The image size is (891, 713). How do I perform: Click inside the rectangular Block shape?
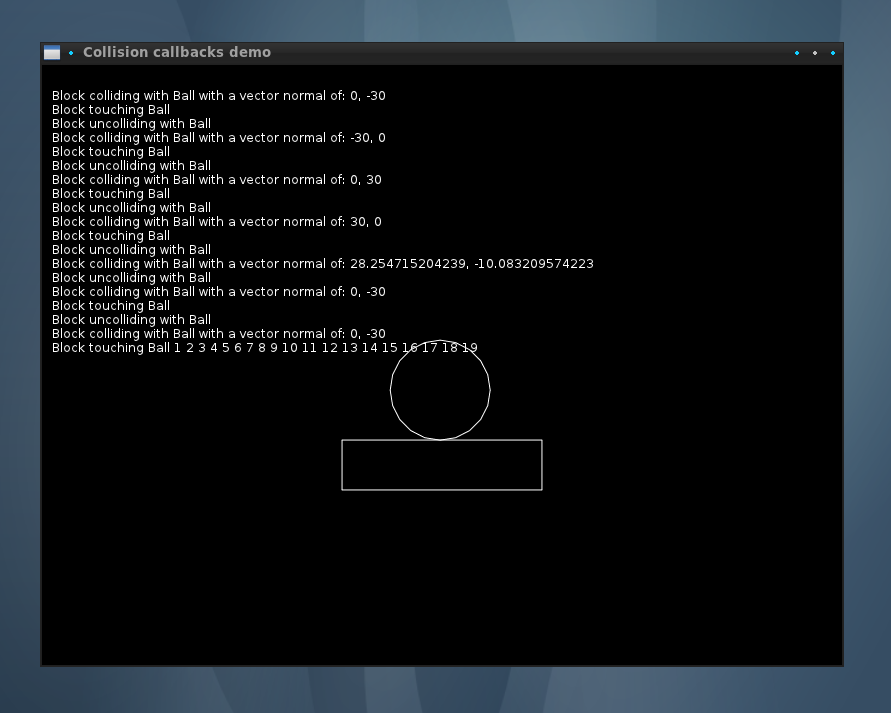coord(442,465)
